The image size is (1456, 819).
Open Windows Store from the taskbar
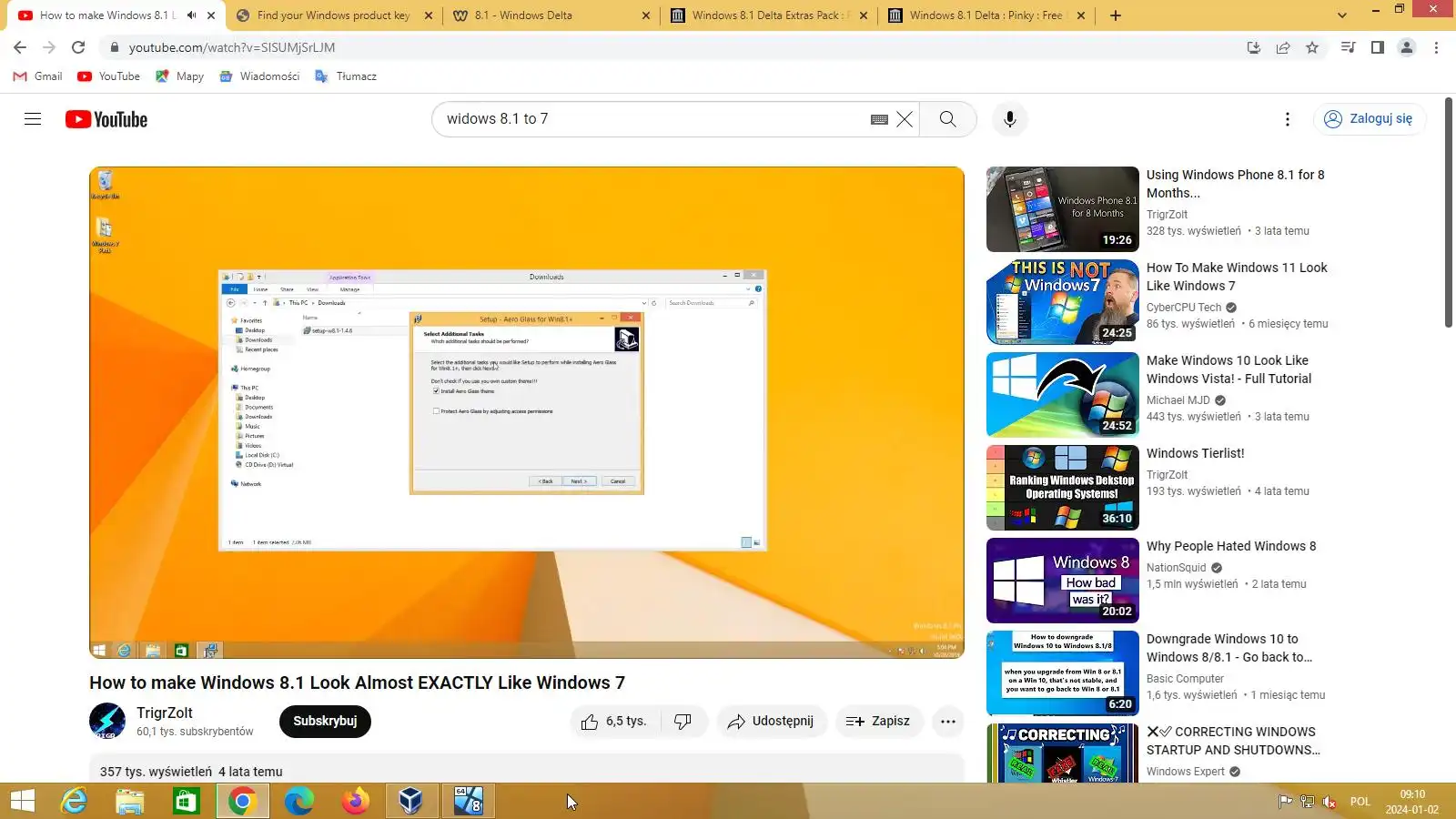click(187, 801)
